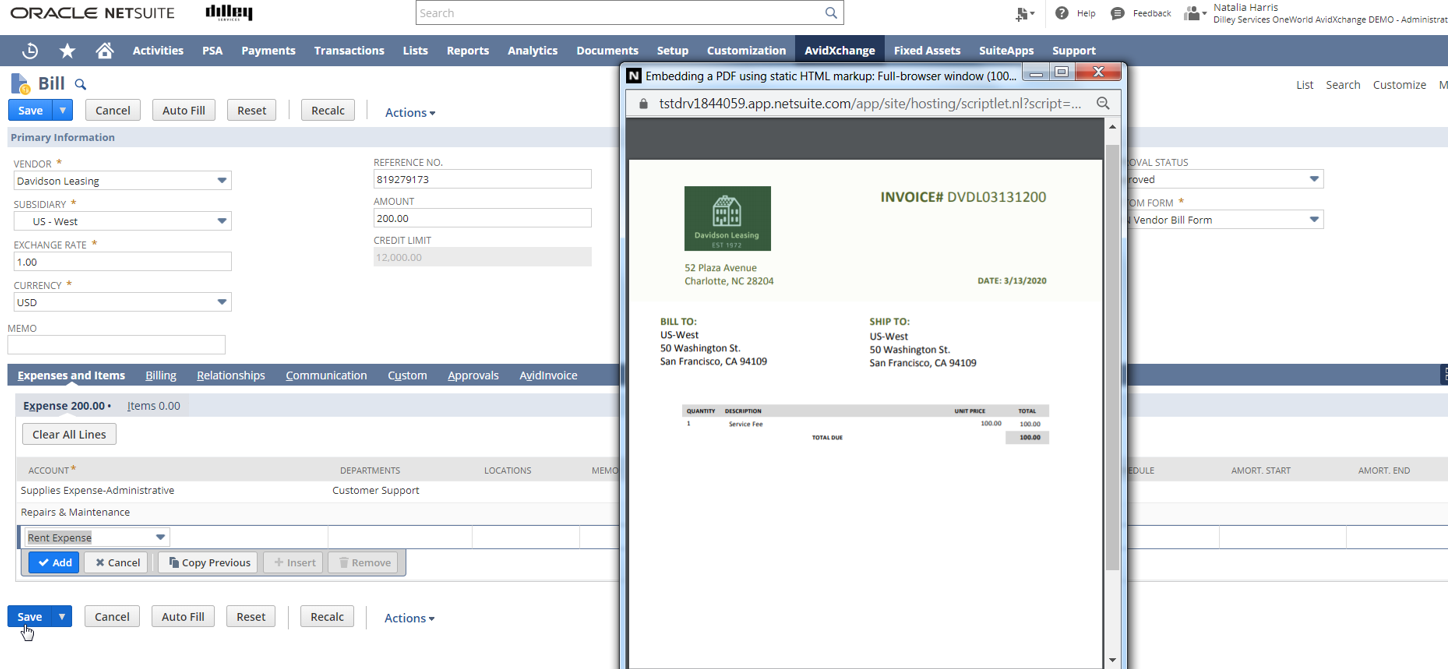This screenshot has height=669, width=1448.
Task: Click the Bill record search magnifier
Action: [x=81, y=84]
